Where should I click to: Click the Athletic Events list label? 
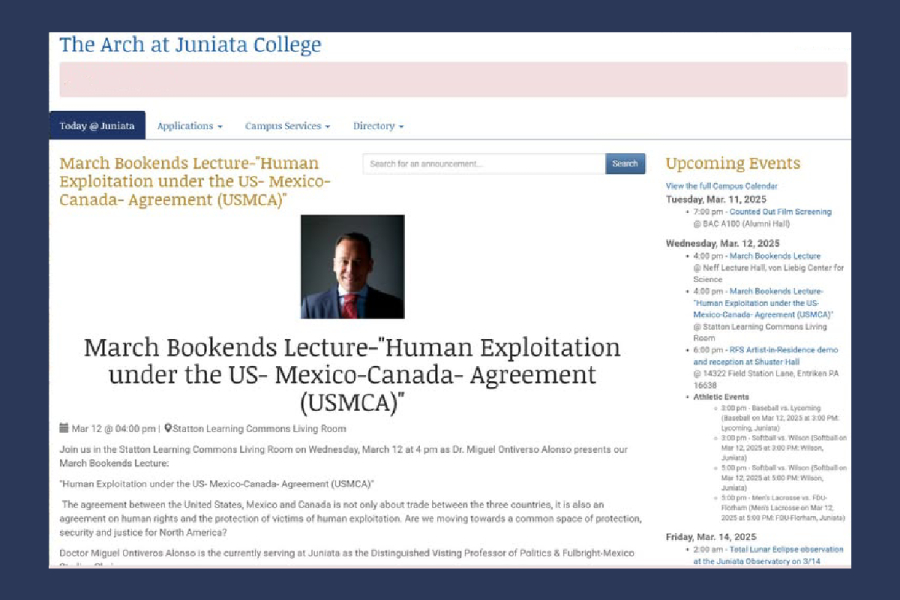721,397
